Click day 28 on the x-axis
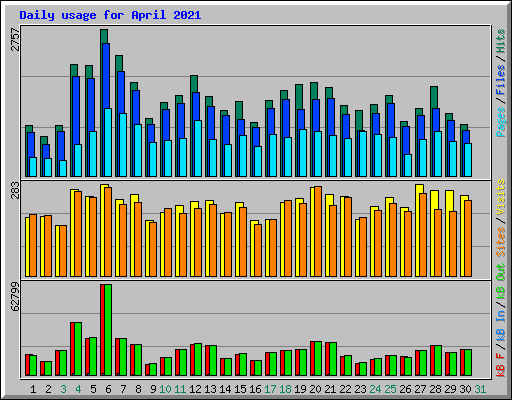 [435, 389]
